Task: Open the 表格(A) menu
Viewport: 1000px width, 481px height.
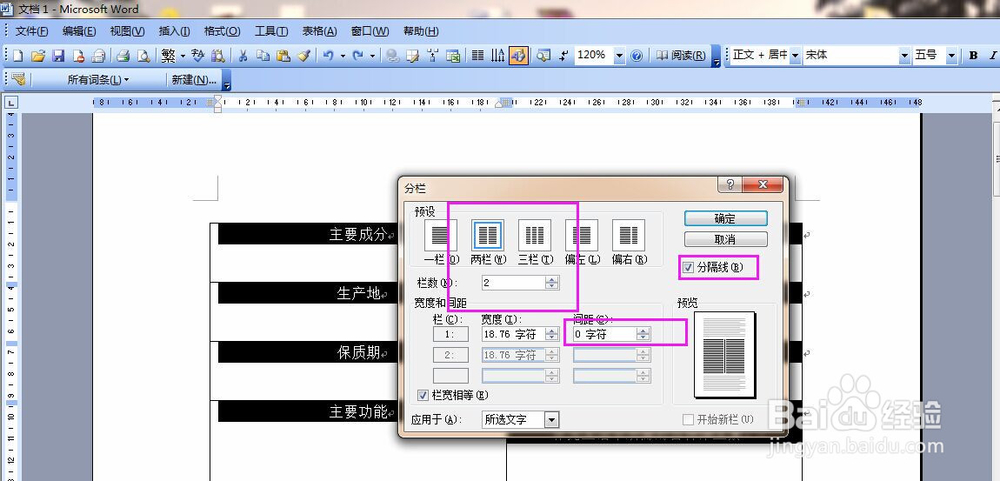Action: pyautogui.click(x=320, y=31)
